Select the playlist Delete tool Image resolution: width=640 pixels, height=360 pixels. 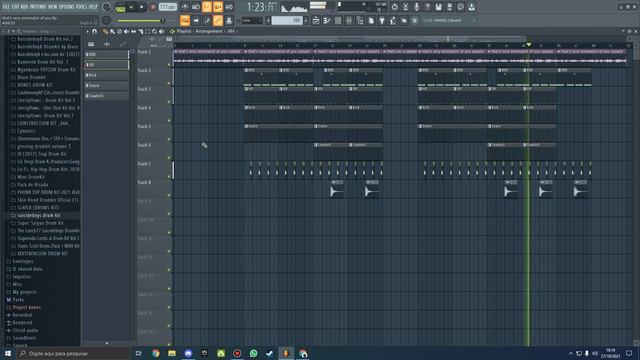pyautogui.click(x=120, y=31)
